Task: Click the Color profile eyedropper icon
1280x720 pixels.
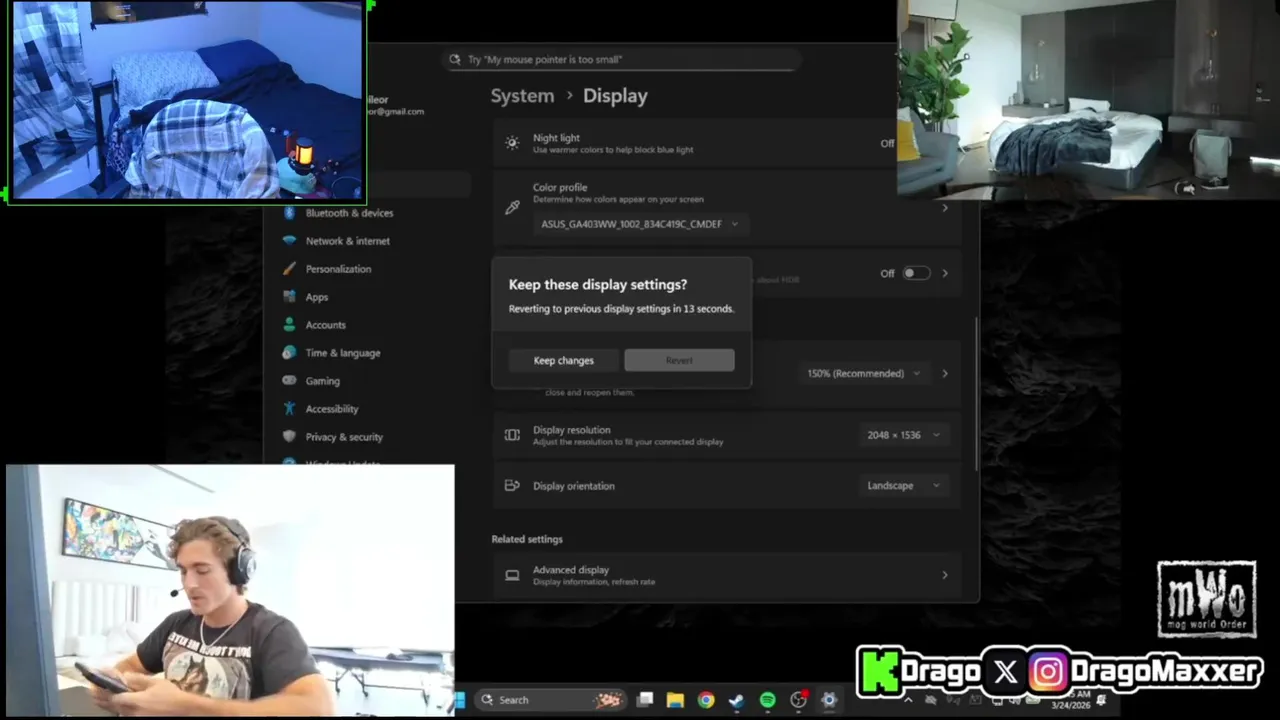Action: (512, 207)
